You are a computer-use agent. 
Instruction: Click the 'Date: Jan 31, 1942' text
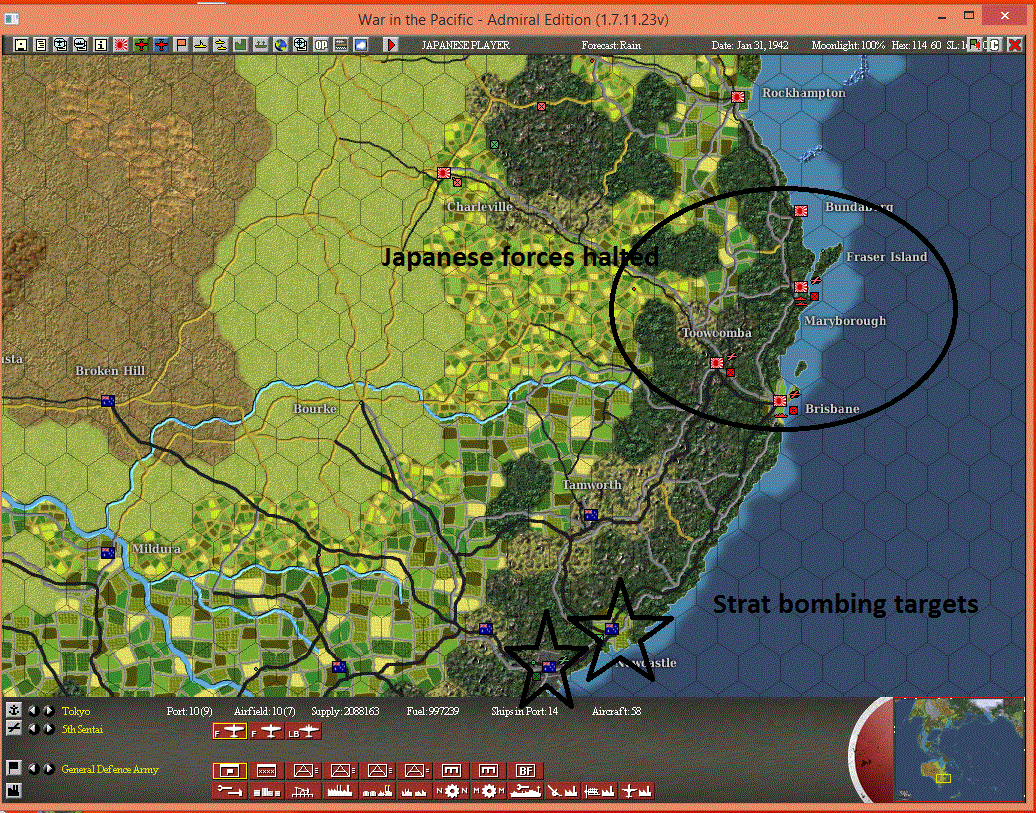(x=750, y=46)
